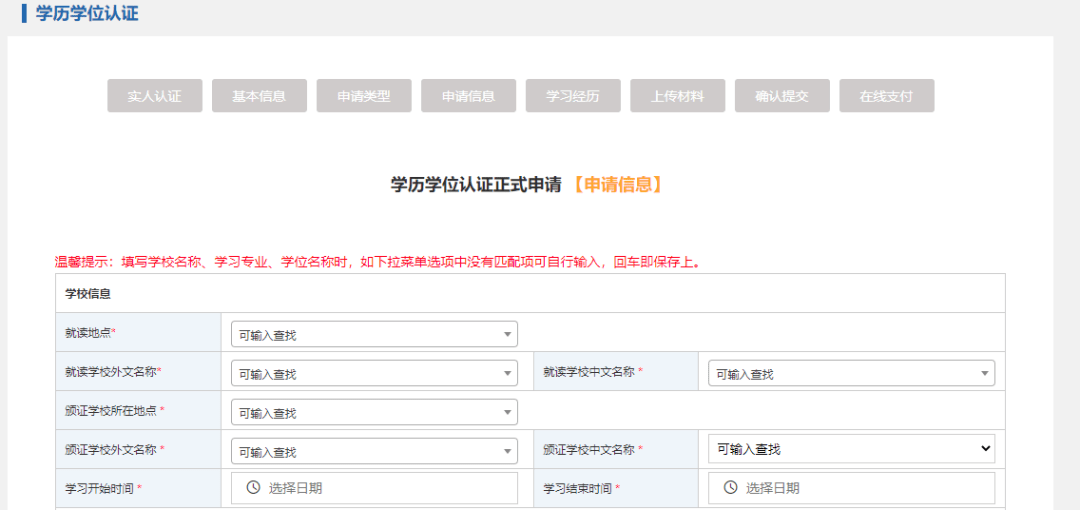
Task: Click the 确认提交 step button
Action: (x=782, y=96)
